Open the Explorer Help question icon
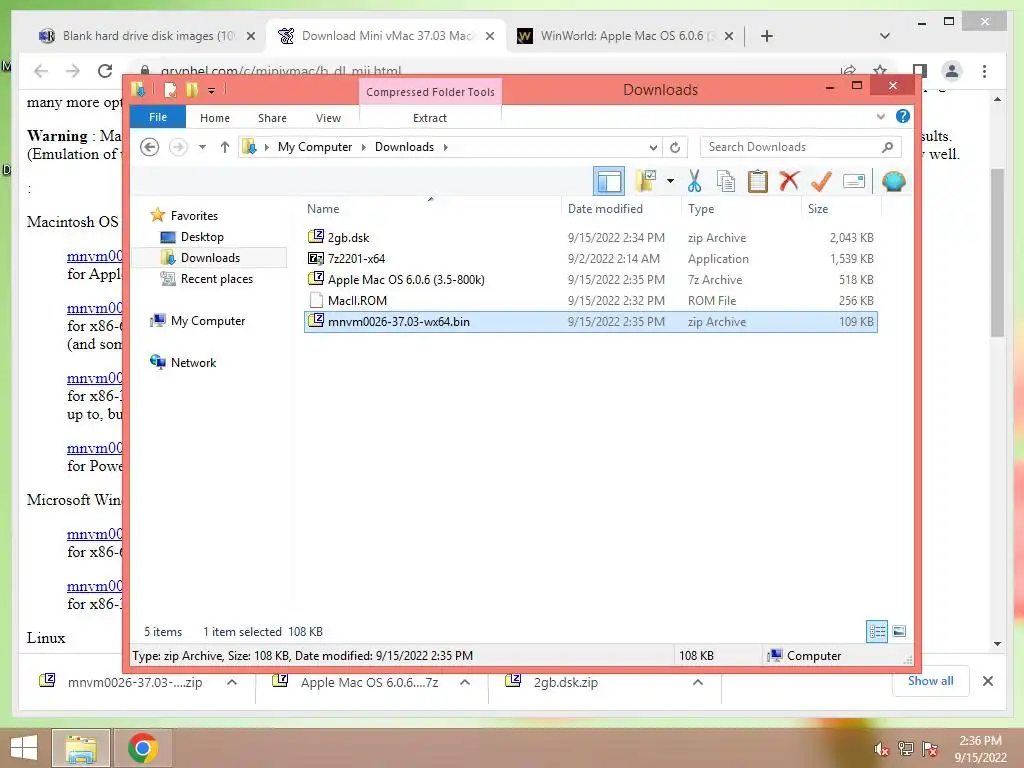The width and height of the screenshot is (1024, 768). click(x=903, y=116)
